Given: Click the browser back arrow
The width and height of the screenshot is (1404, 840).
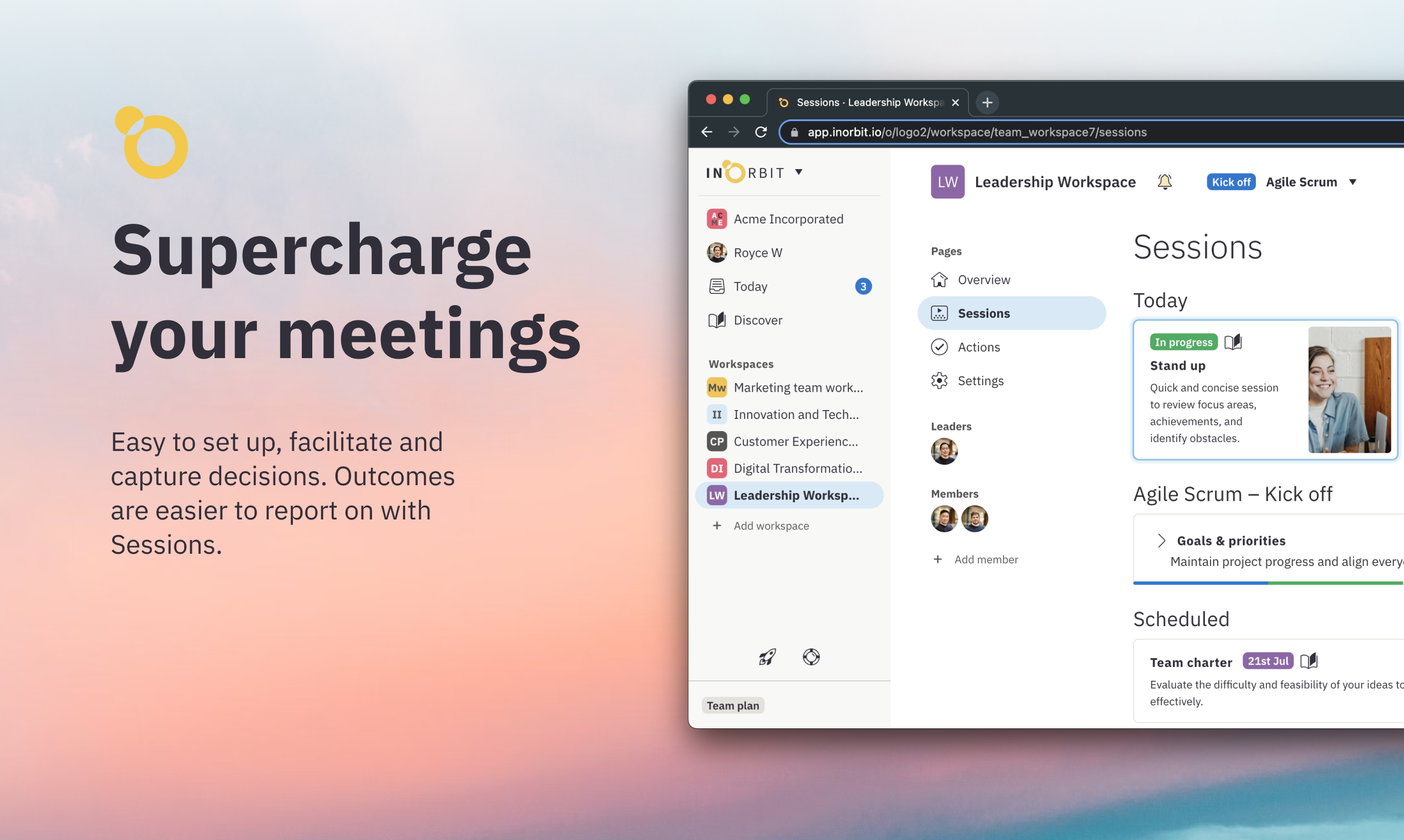Looking at the screenshot, I should point(706,132).
